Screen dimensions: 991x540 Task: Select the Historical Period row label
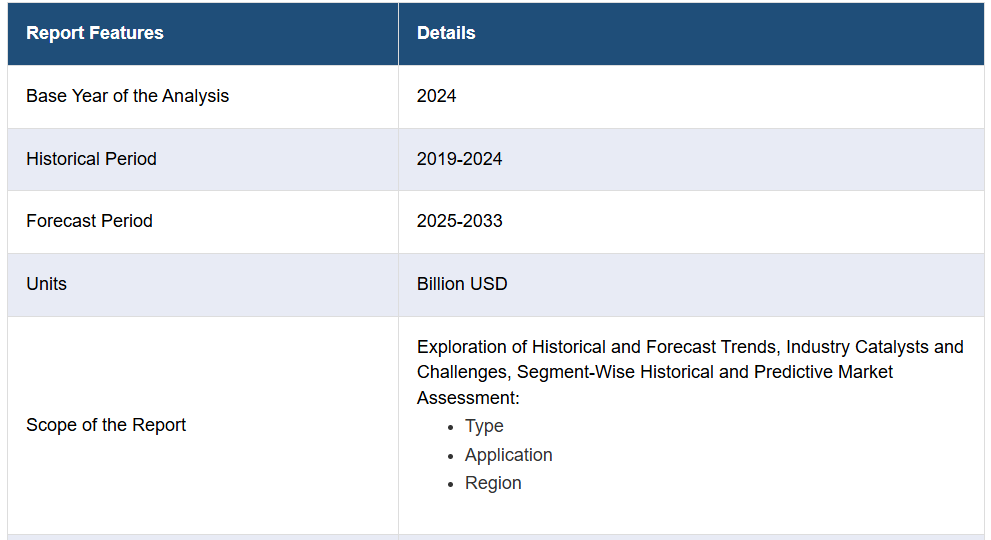coord(91,159)
